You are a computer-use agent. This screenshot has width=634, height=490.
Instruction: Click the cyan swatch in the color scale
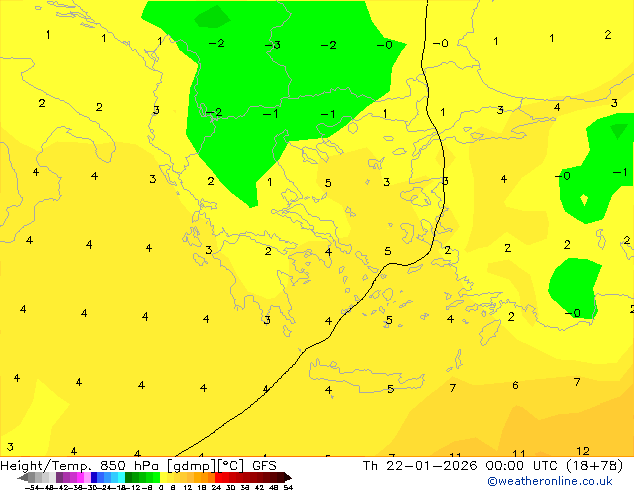[x=121, y=477]
